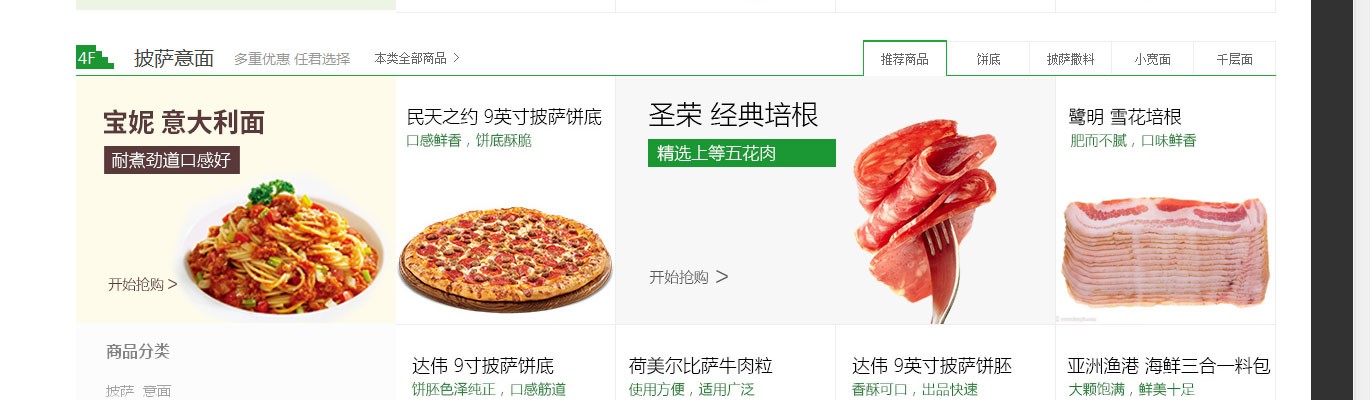Click 开始抢购 arrow under 圣荣 经典培根
Screen dimensions: 1370x400
pos(689,277)
